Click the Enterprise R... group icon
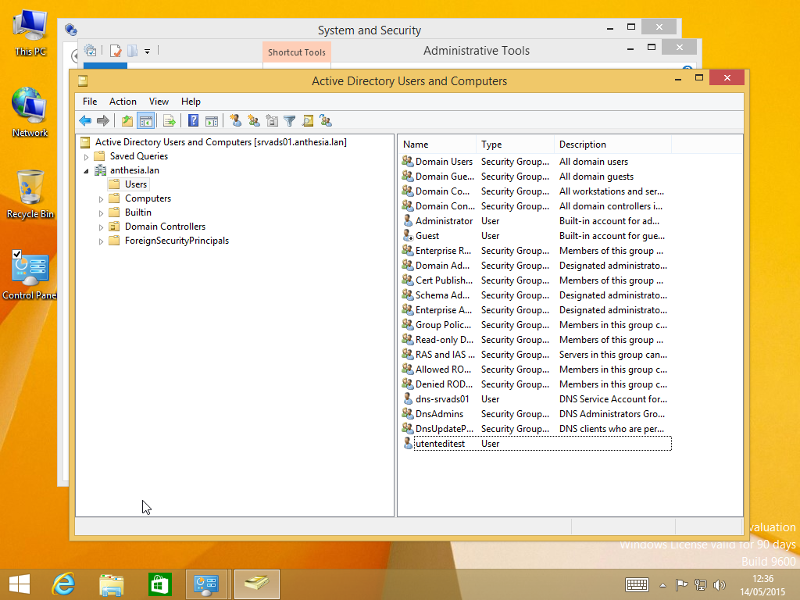Viewport: 800px width, 600px height. (407, 250)
